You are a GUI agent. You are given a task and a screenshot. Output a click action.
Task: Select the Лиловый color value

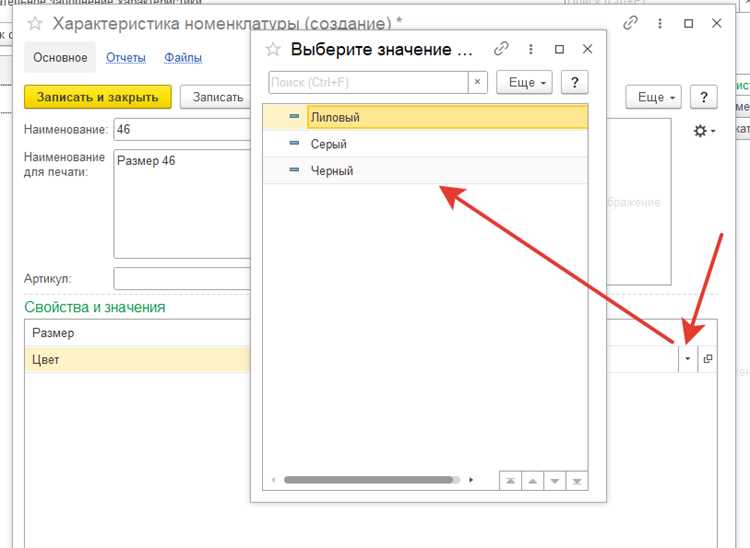[x=425, y=117]
